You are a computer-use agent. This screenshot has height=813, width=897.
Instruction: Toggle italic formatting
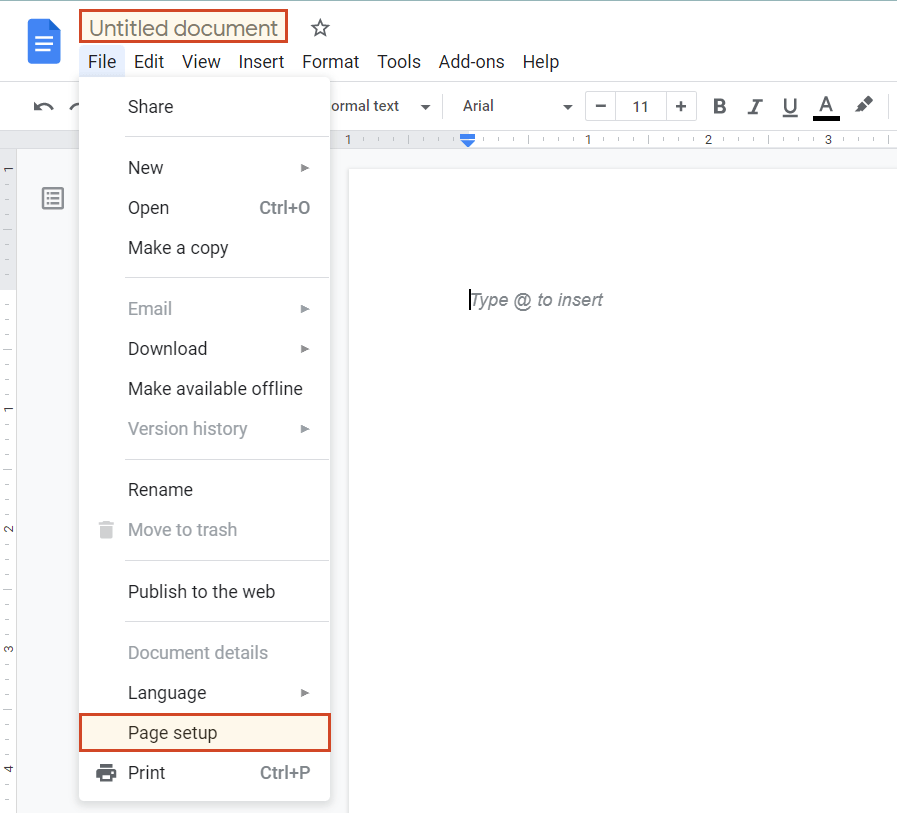754,106
